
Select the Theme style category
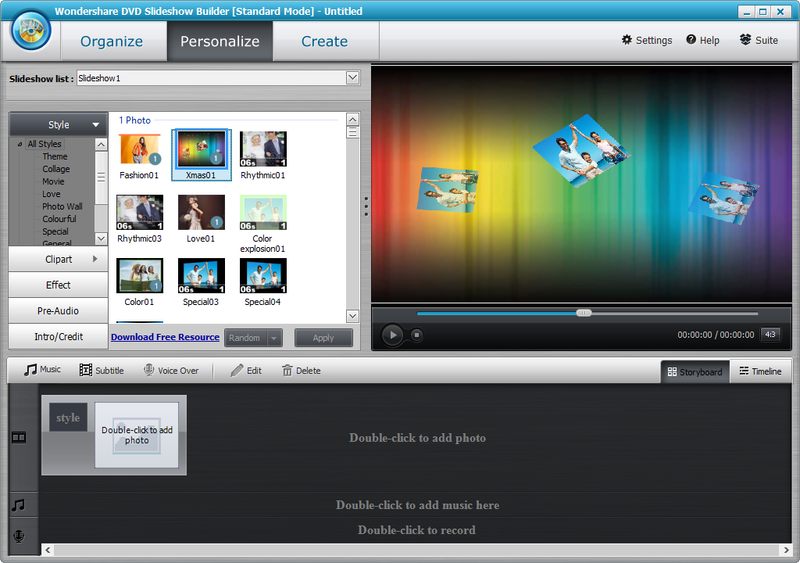[55, 156]
